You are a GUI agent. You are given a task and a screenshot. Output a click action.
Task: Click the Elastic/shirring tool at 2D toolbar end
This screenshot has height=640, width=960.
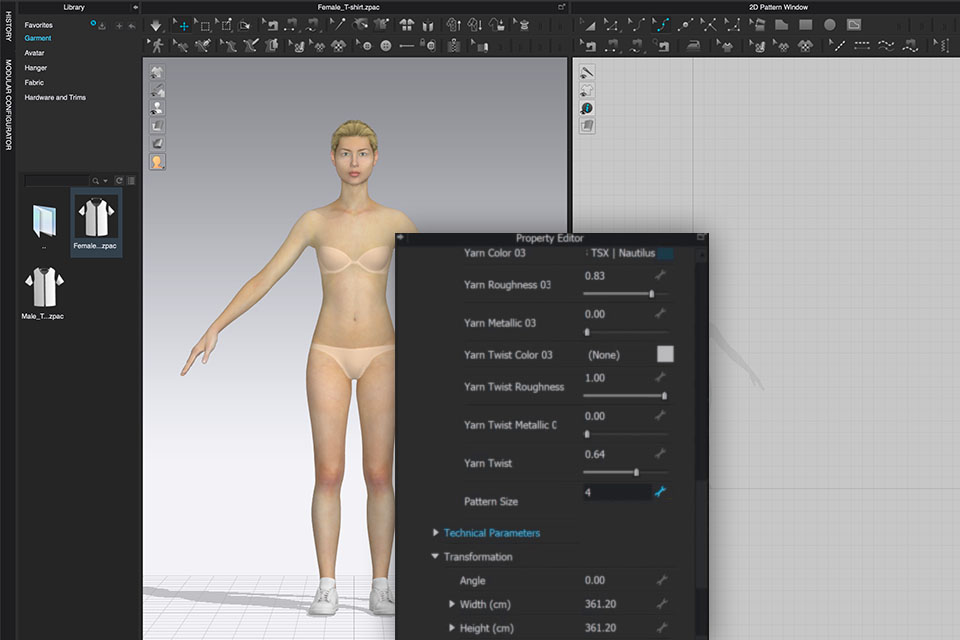(x=941, y=46)
